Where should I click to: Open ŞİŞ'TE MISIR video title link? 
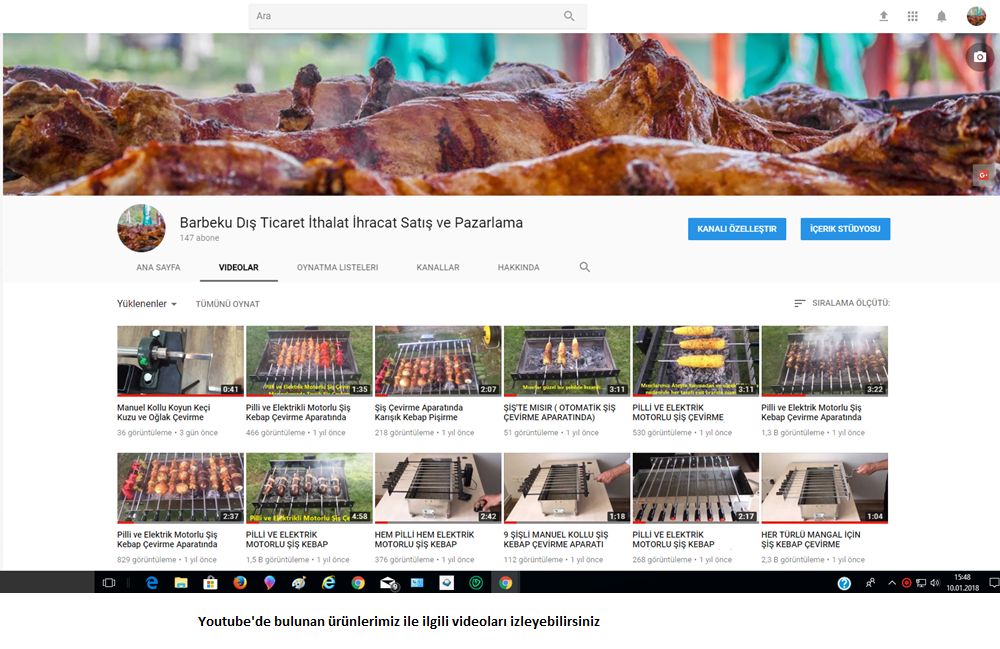coord(559,412)
